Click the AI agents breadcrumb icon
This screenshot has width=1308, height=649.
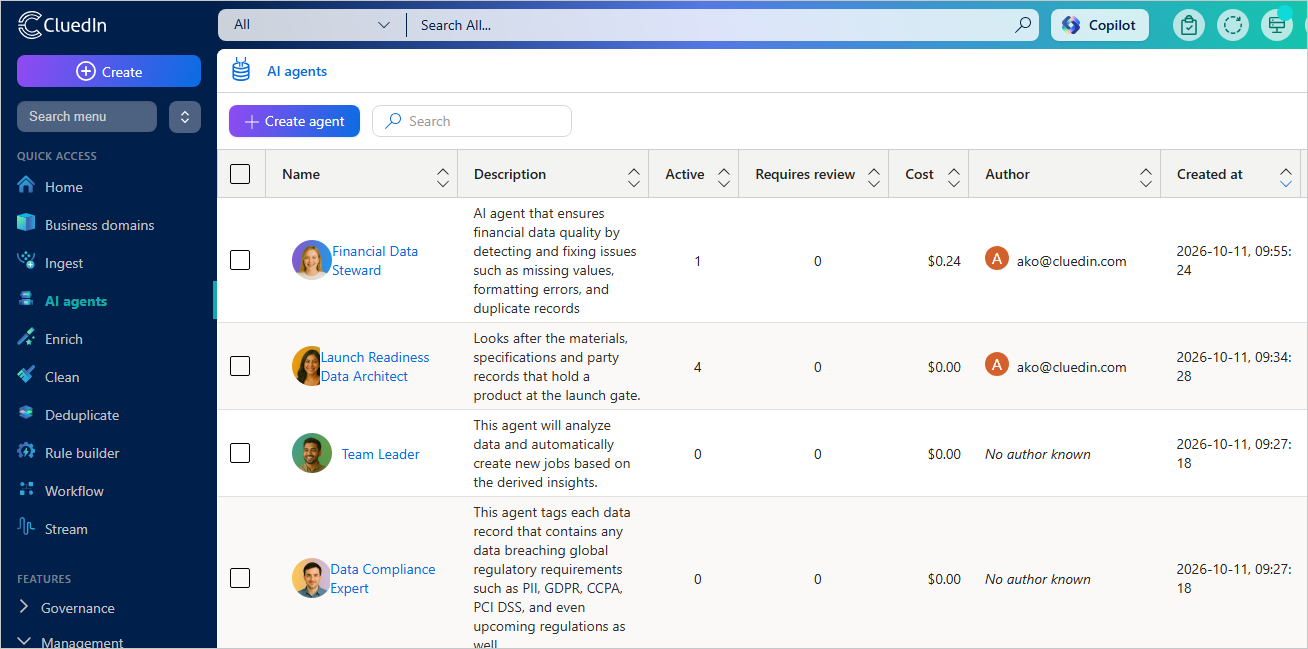point(241,70)
